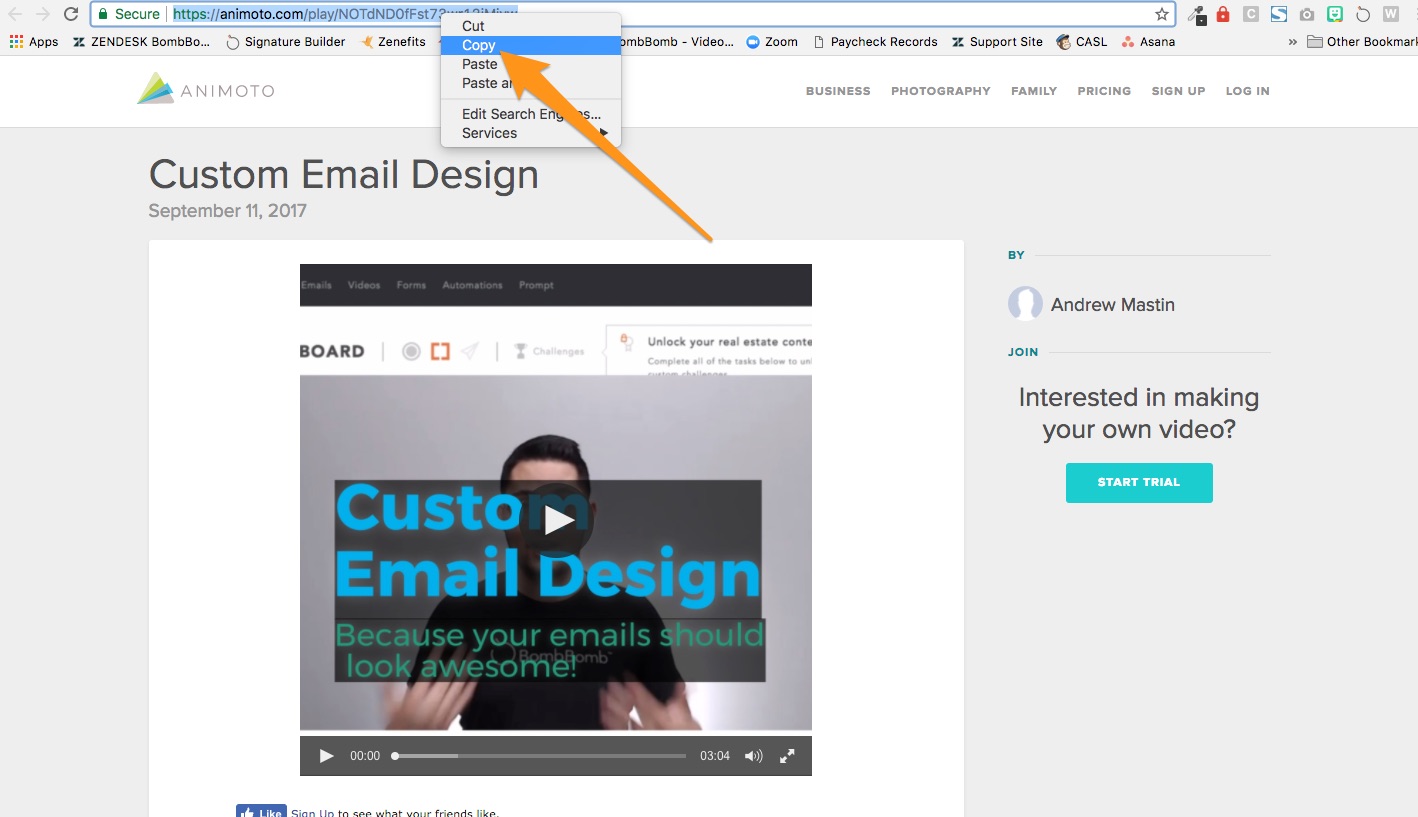Open the Other Bookmarks folder
This screenshot has height=817, width=1418.
[1362, 42]
